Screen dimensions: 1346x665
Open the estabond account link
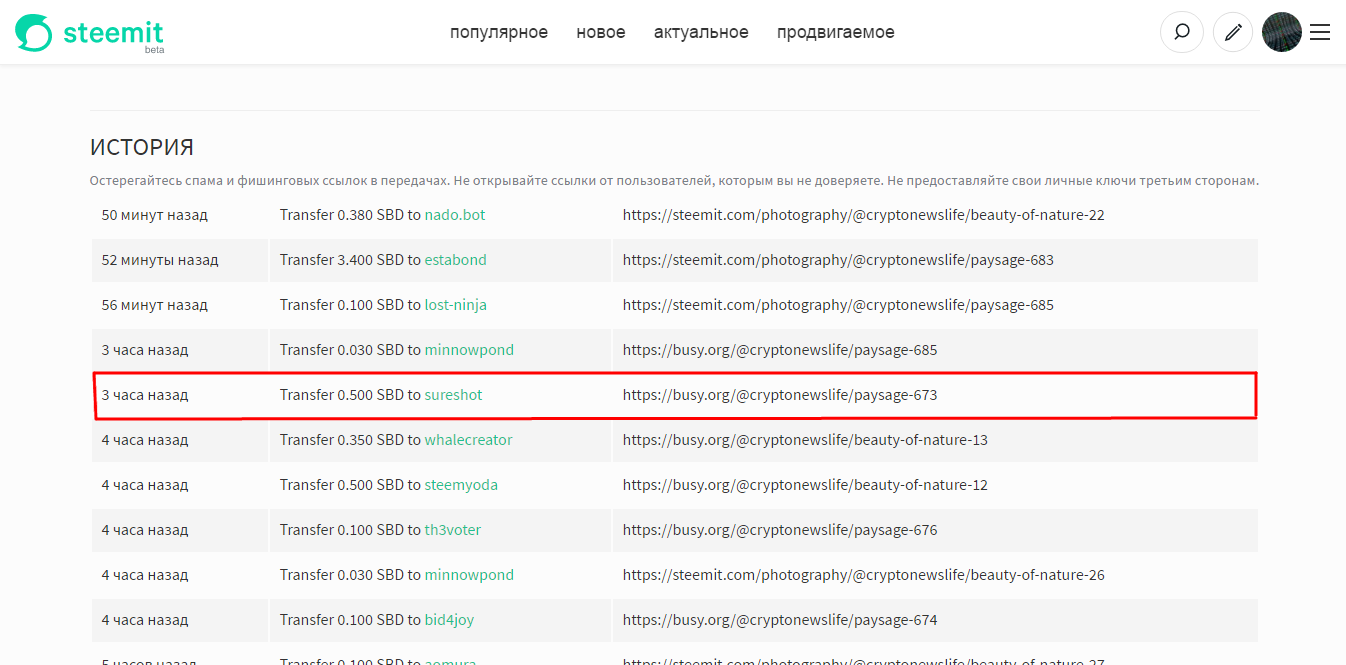[x=456, y=260]
